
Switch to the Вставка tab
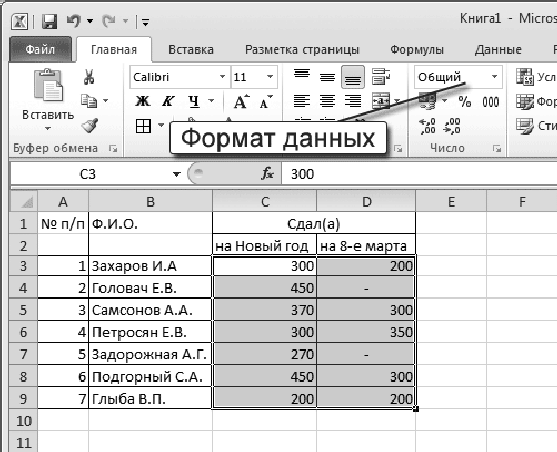191,50
